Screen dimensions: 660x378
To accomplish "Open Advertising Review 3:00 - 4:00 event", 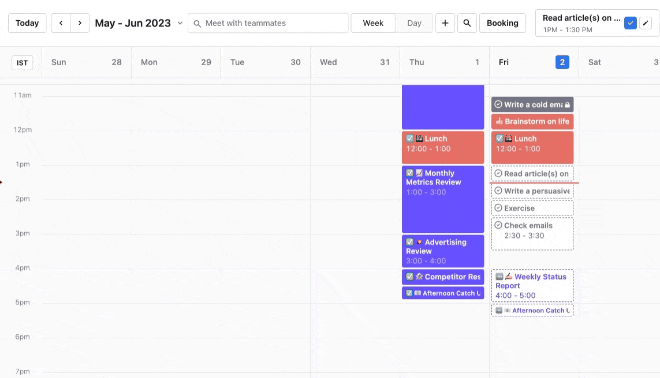I will [x=443, y=251].
